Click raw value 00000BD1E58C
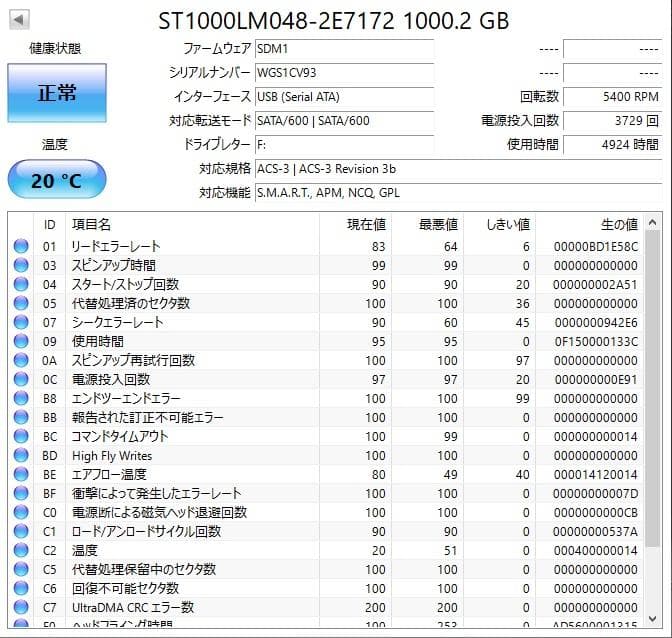672x638 pixels. tap(596, 247)
